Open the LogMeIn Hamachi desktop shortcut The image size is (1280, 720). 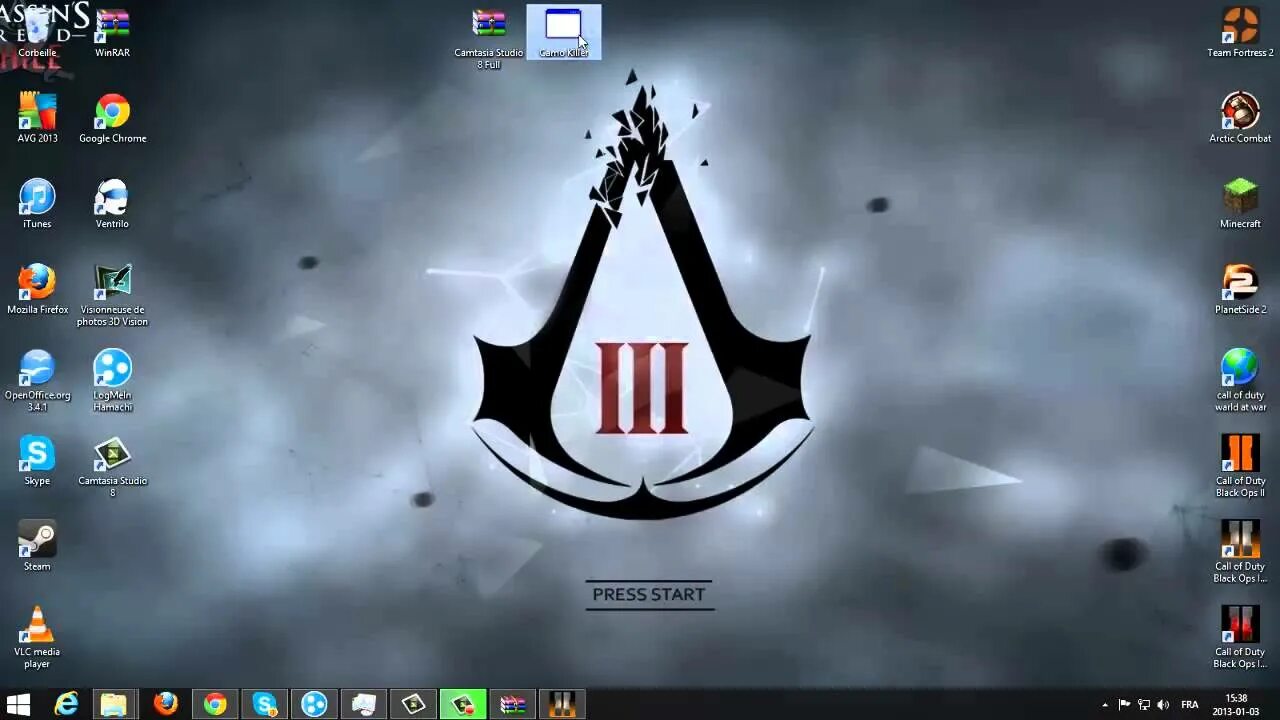point(112,380)
